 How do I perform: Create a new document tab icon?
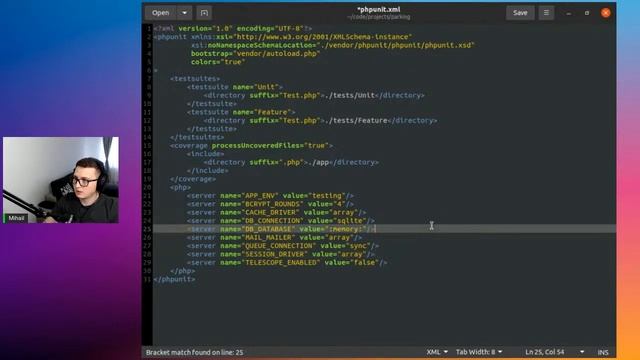point(204,13)
